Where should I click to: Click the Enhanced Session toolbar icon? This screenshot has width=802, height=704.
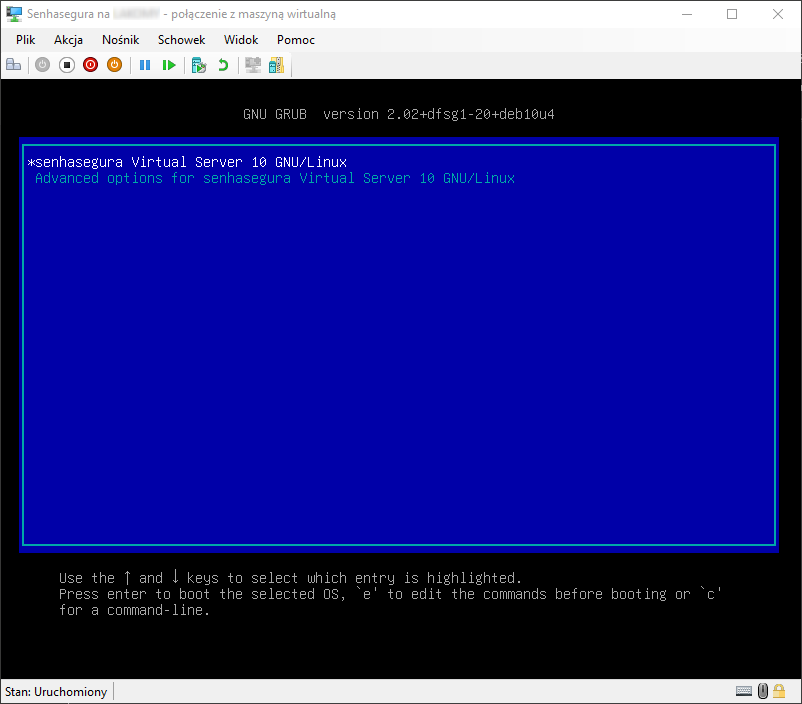tap(253, 65)
